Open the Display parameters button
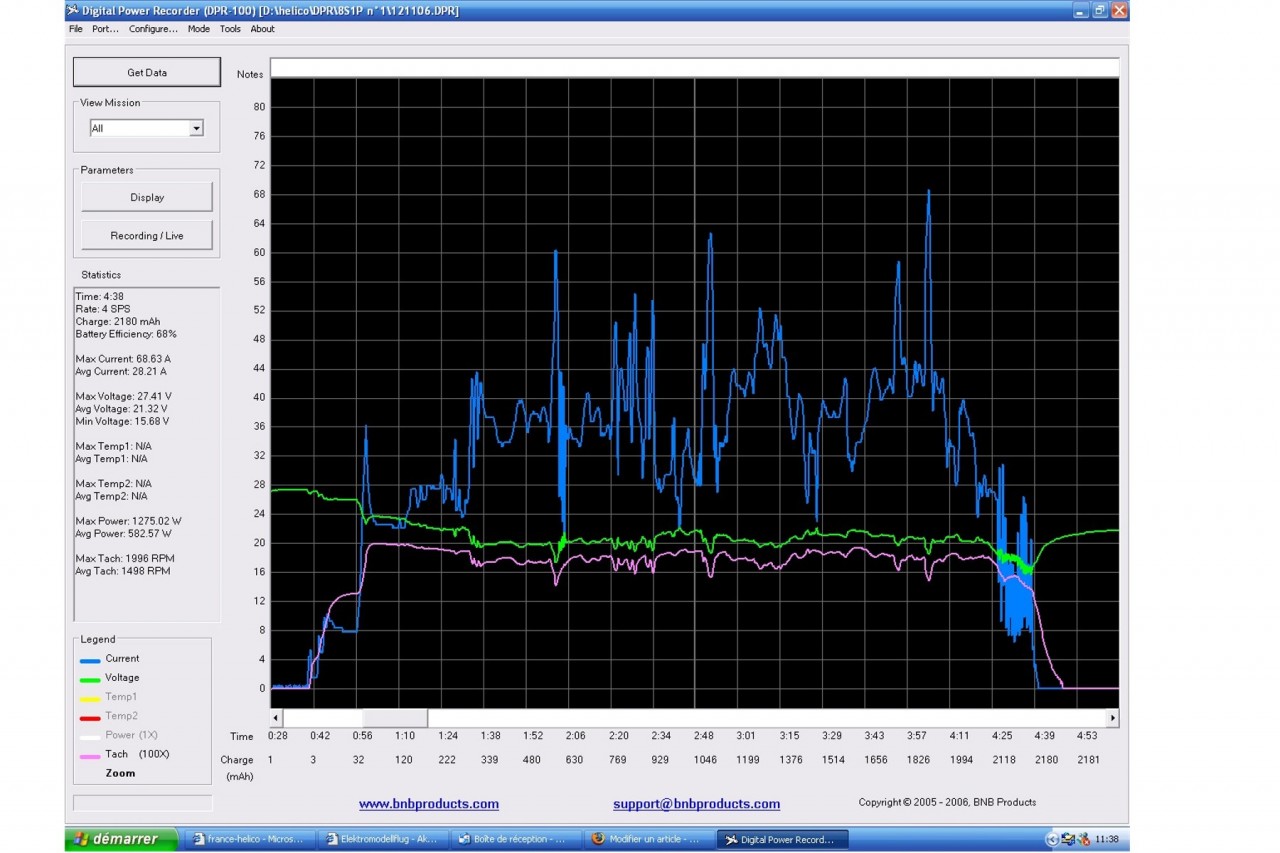Image resolution: width=1280 pixels, height=853 pixels. [x=147, y=197]
